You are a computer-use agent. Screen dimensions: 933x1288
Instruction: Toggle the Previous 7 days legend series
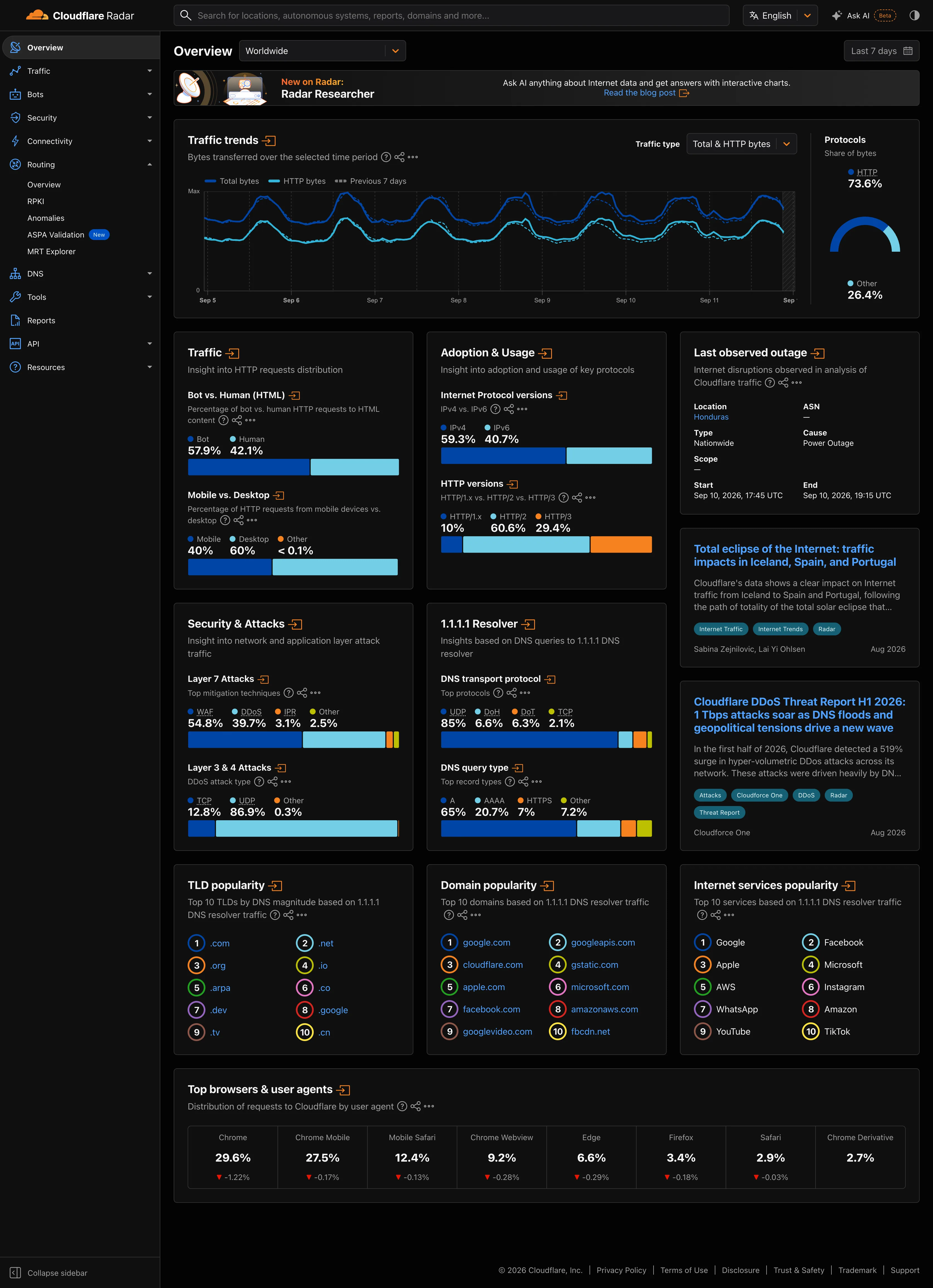371,181
